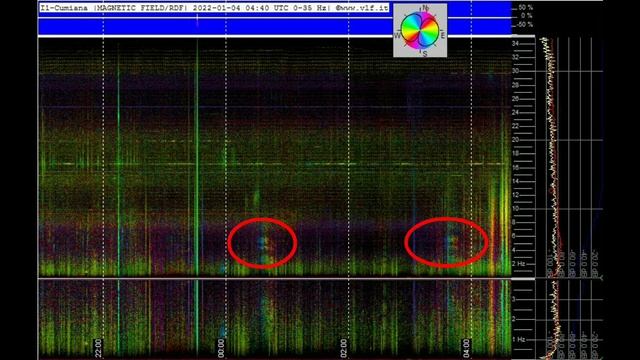Click the 22:00 time axis marker

[98, 348]
